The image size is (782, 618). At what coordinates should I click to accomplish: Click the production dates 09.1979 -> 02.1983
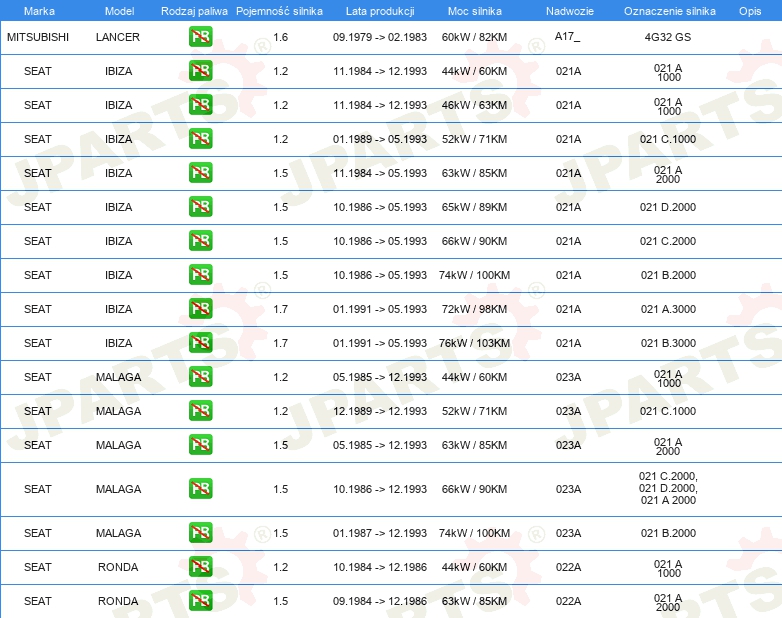click(380, 37)
